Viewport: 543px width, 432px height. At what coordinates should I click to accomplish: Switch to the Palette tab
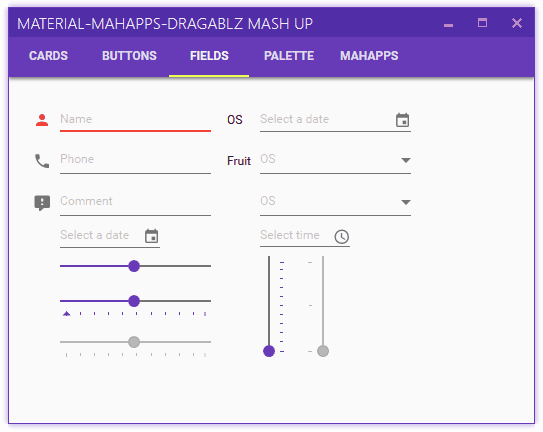pos(289,56)
